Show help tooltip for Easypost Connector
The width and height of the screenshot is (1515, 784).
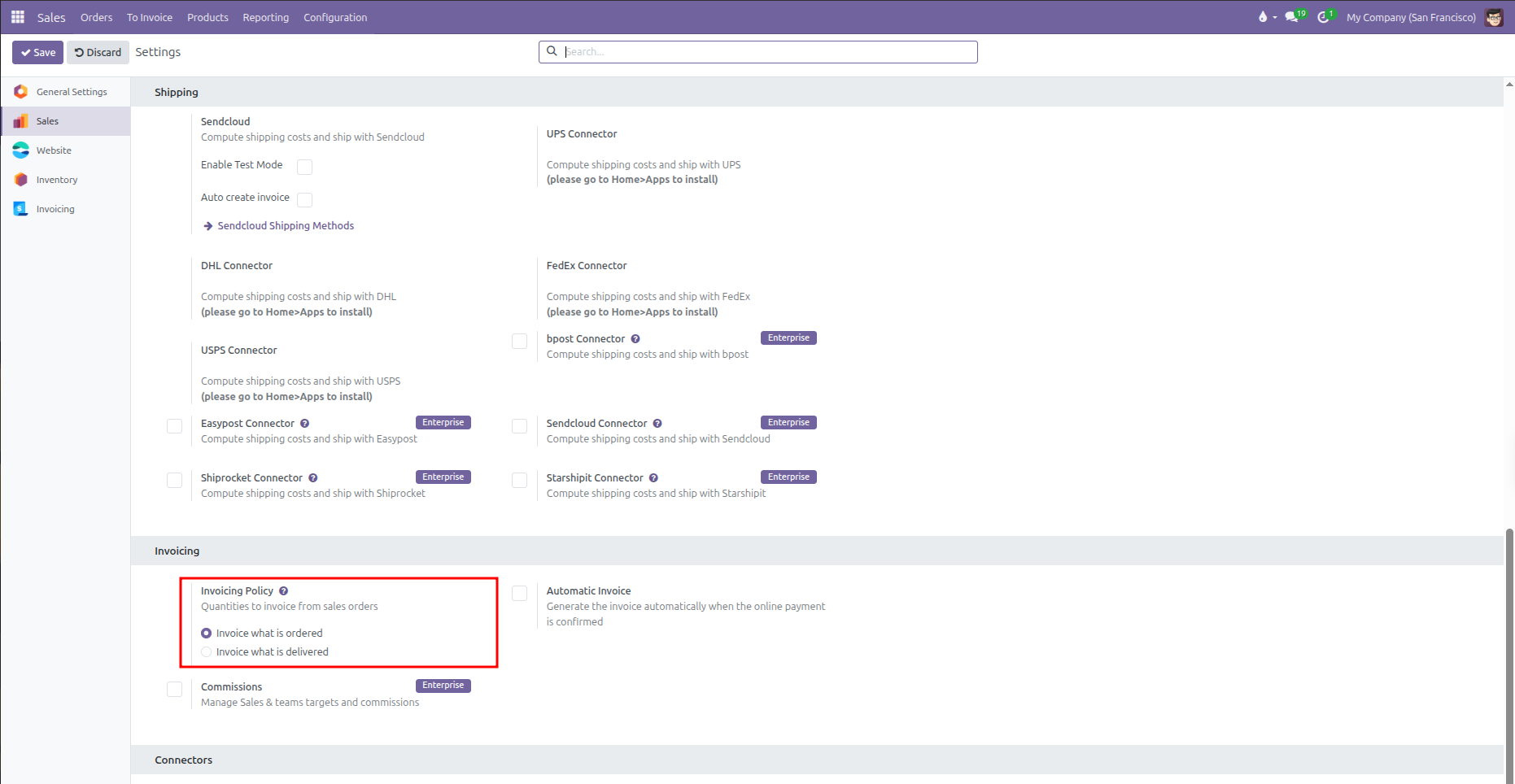[x=305, y=424]
